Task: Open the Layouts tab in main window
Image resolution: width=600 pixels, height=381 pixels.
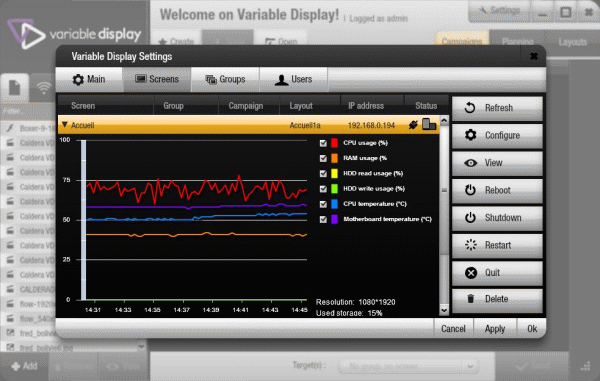Action: (x=572, y=42)
